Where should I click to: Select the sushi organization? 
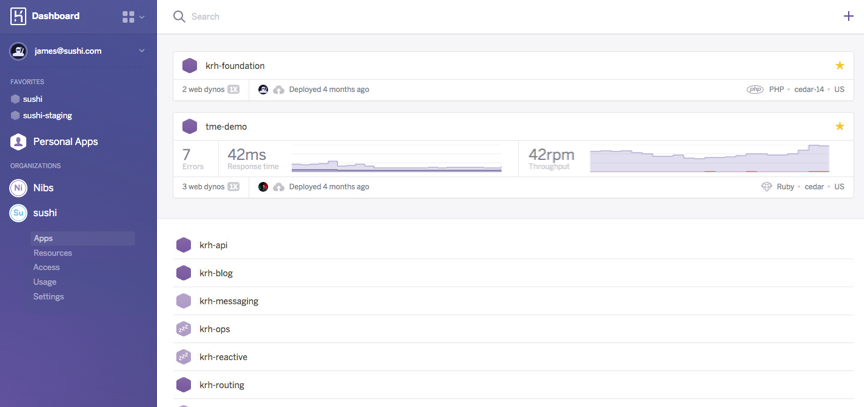[45, 213]
